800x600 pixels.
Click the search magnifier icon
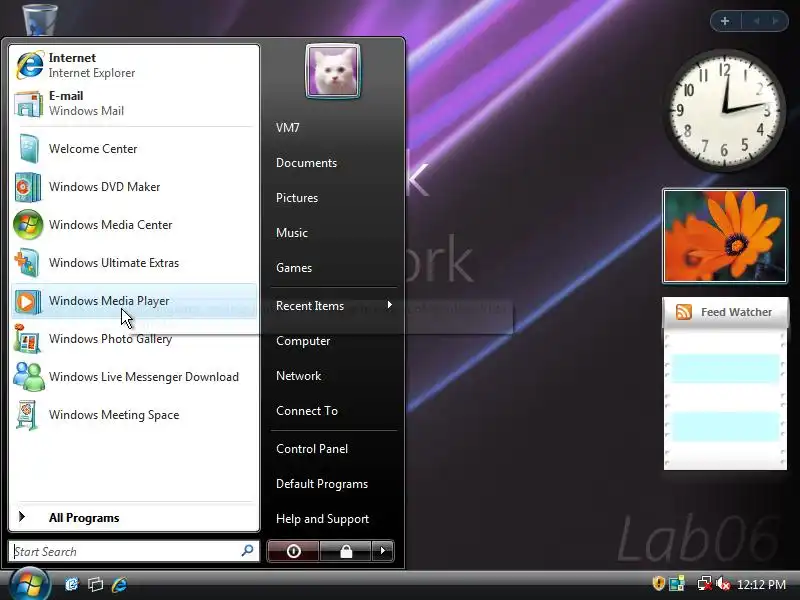coord(247,551)
